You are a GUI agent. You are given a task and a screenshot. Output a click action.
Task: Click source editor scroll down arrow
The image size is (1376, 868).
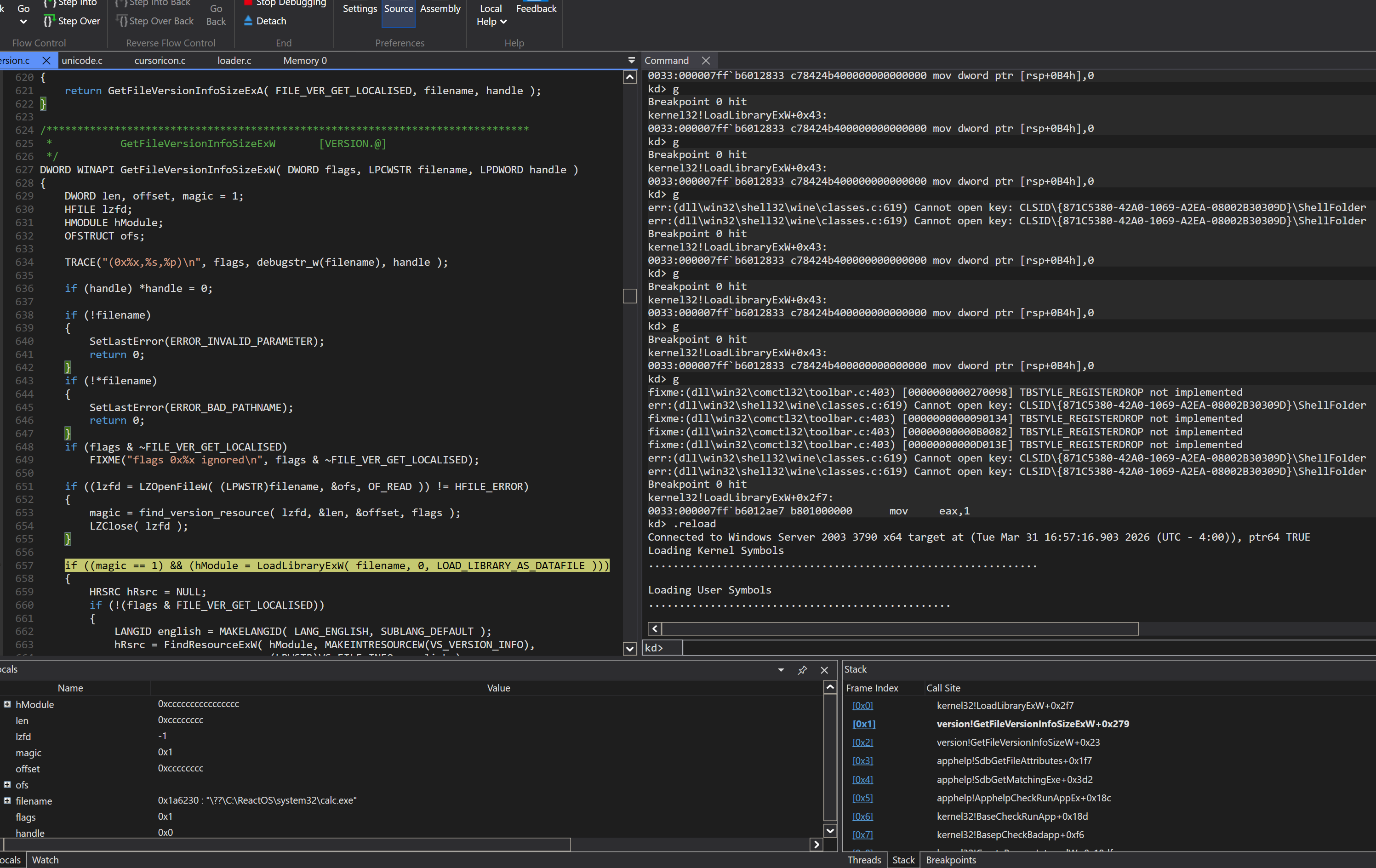(x=630, y=649)
